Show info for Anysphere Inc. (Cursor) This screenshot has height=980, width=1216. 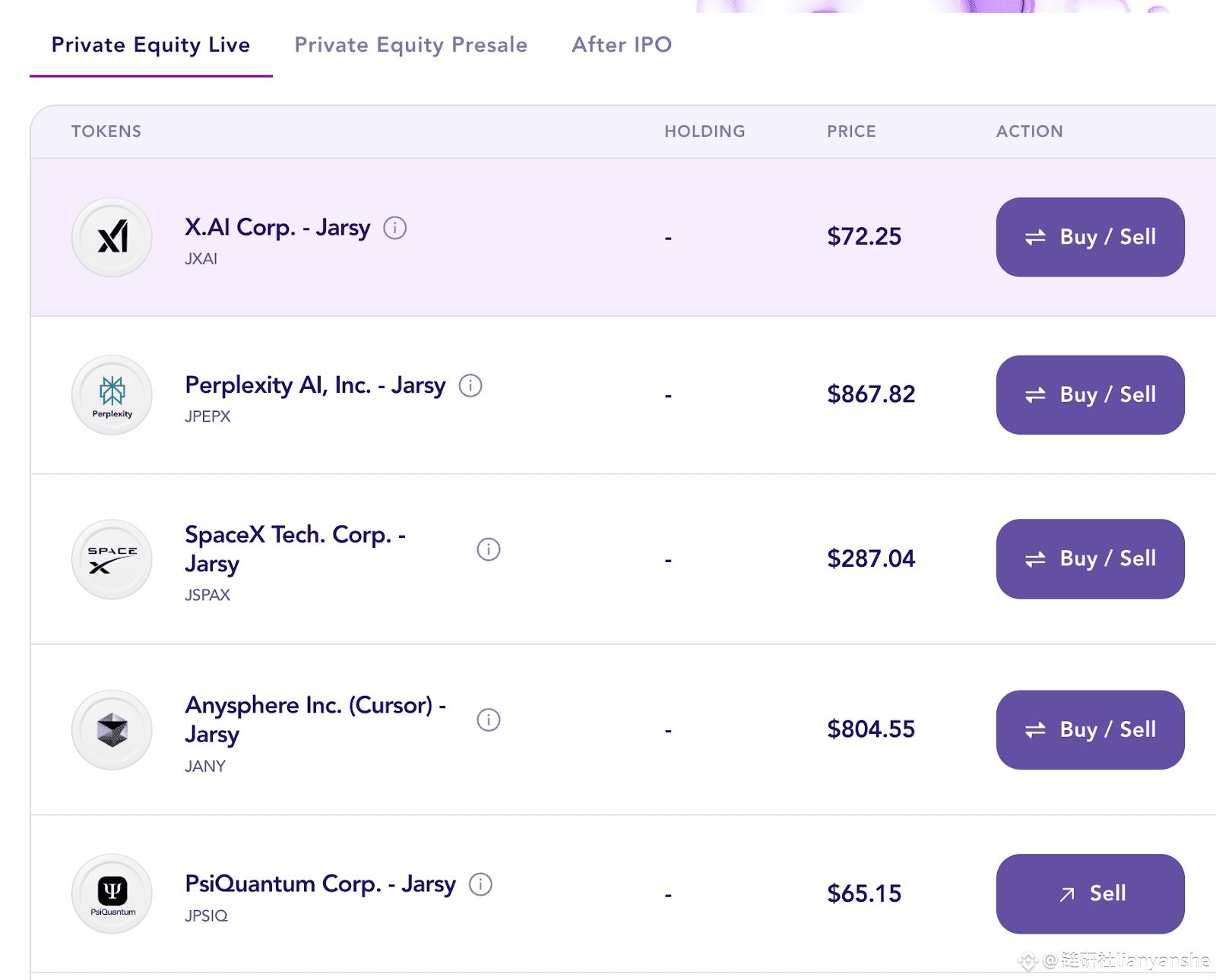[488, 719]
